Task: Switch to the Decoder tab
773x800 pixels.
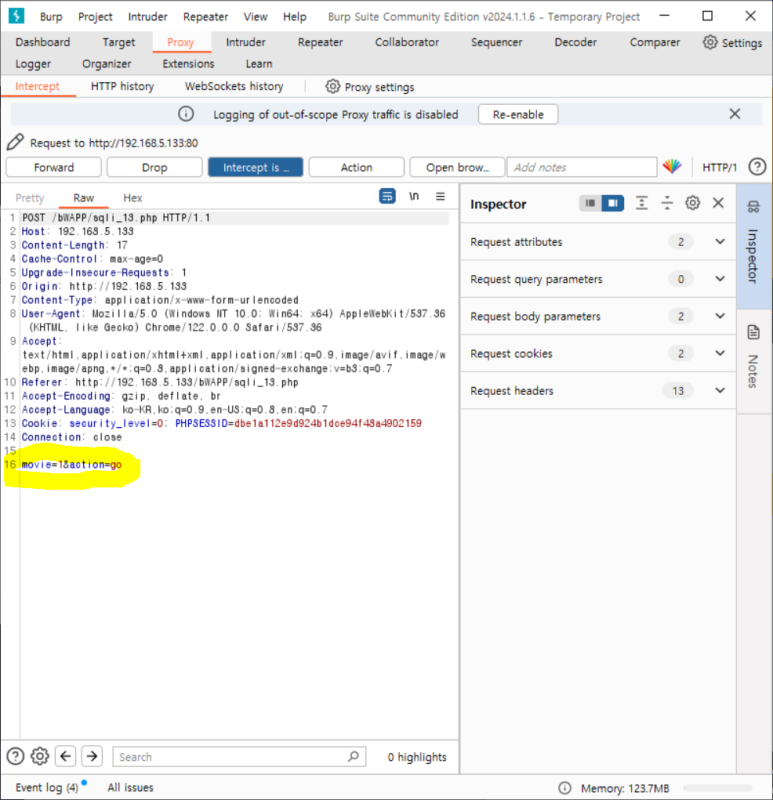Action: click(x=576, y=42)
